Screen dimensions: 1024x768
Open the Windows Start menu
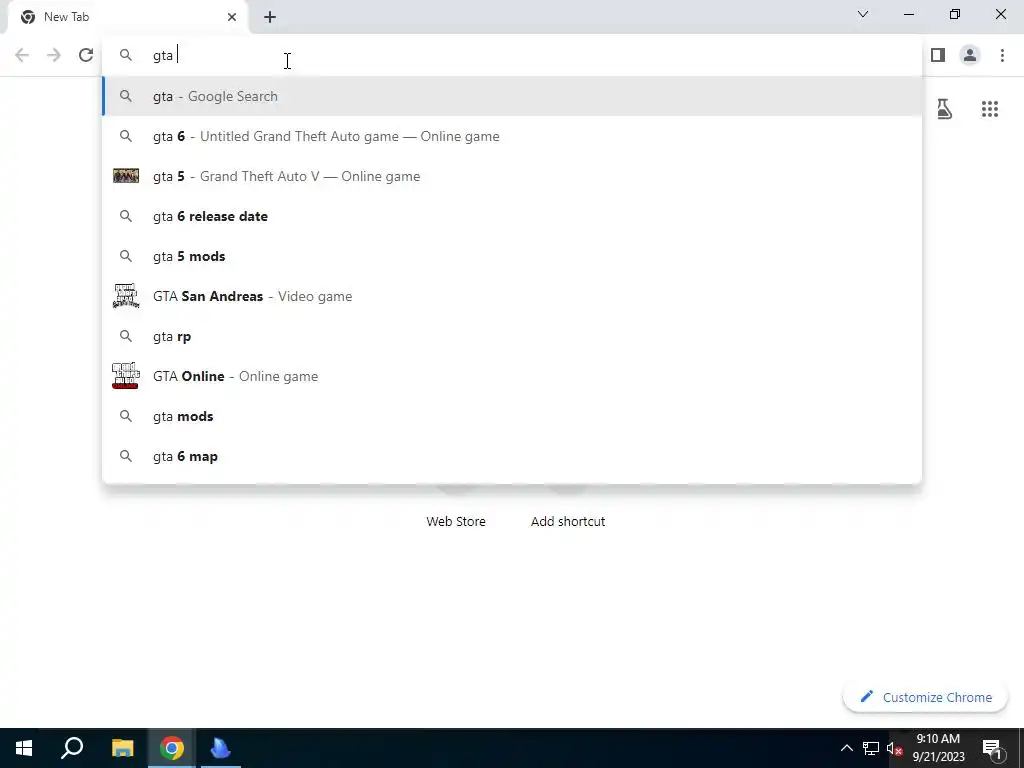[24, 748]
